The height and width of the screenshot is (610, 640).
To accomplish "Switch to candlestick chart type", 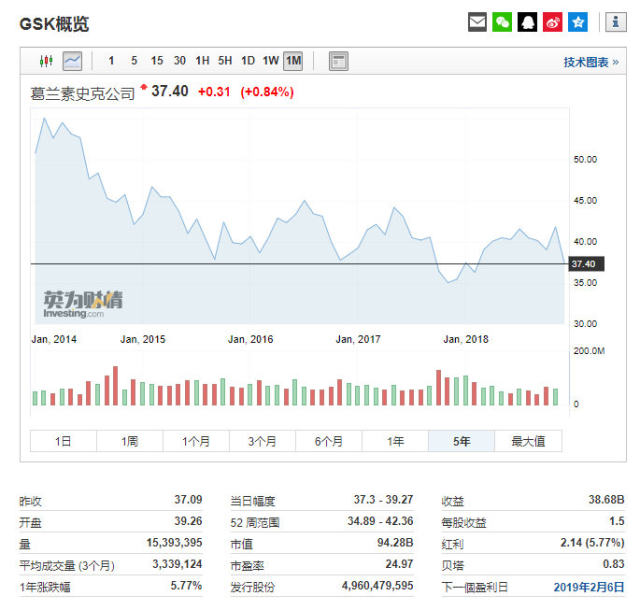I will 47,61.
